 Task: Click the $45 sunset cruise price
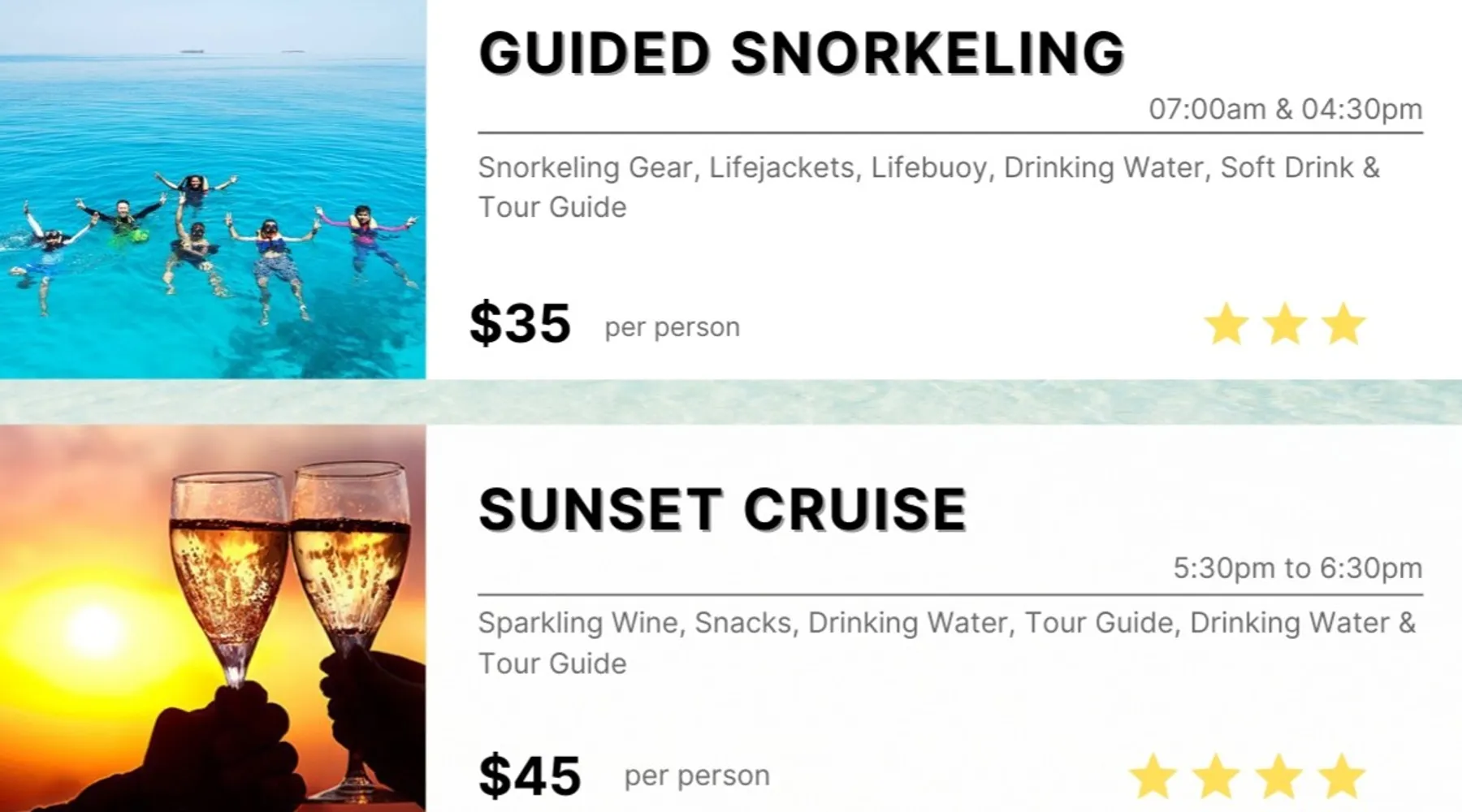pyautogui.click(x=530, y=775)
